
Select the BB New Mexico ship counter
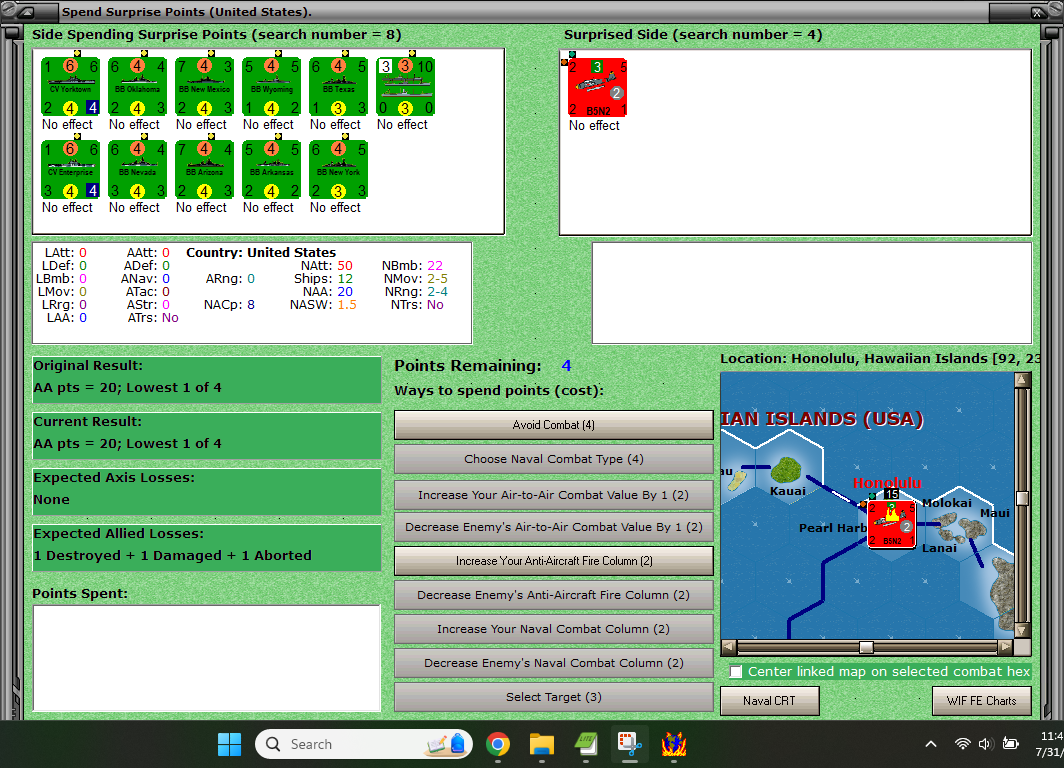pyautogui.click(x=204, y=87)
